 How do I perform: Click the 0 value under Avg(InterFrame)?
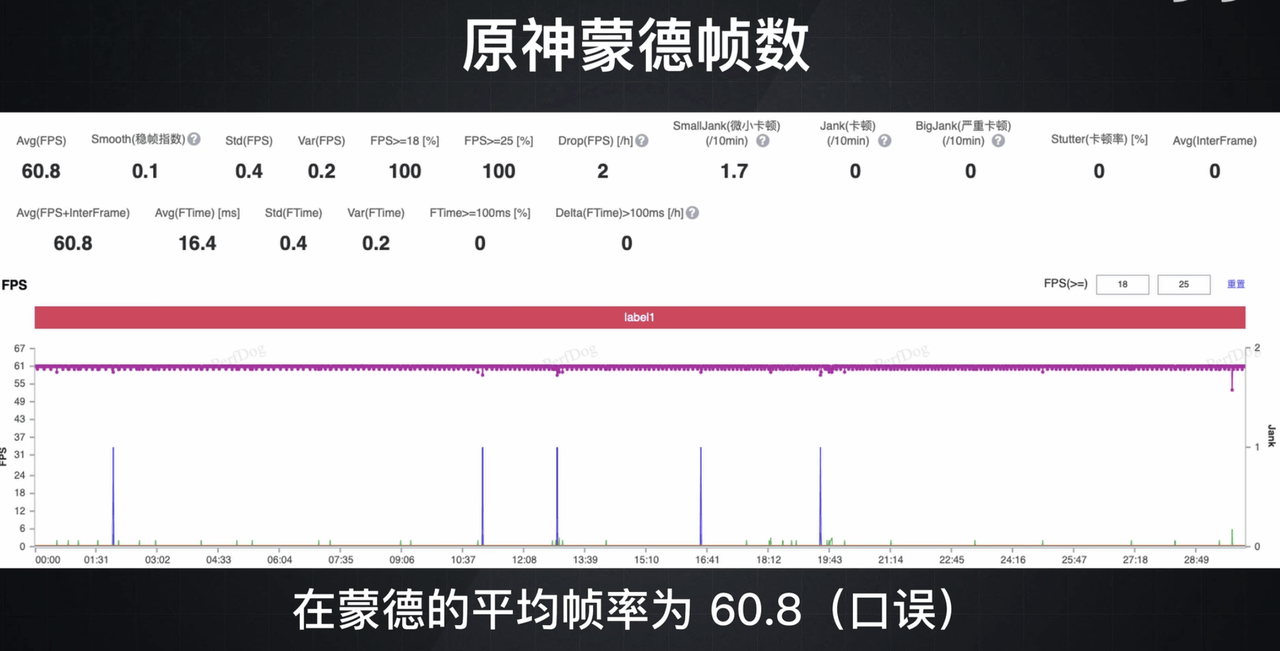[1215, 171]
